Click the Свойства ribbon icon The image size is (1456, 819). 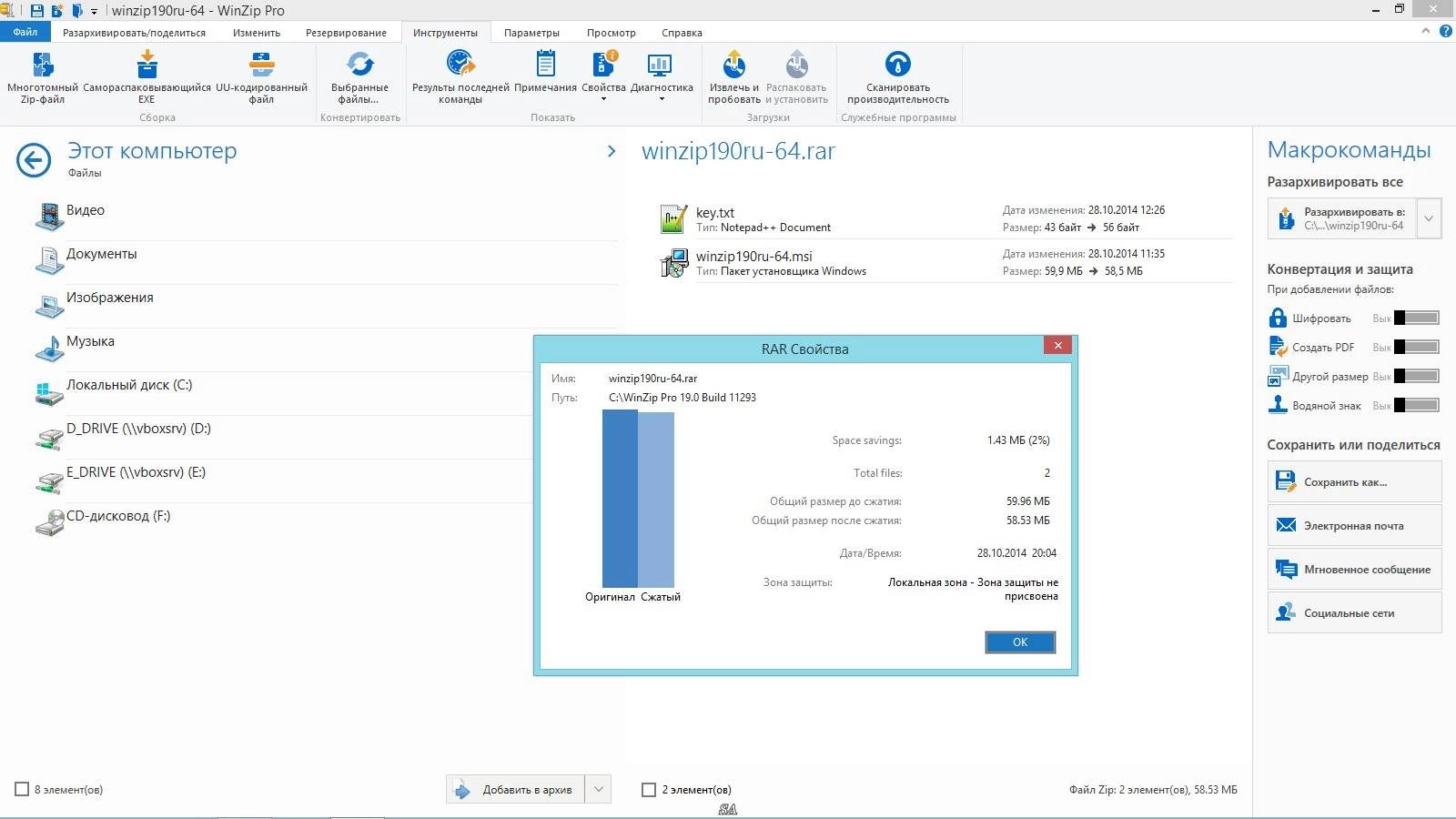pos(603,64)
